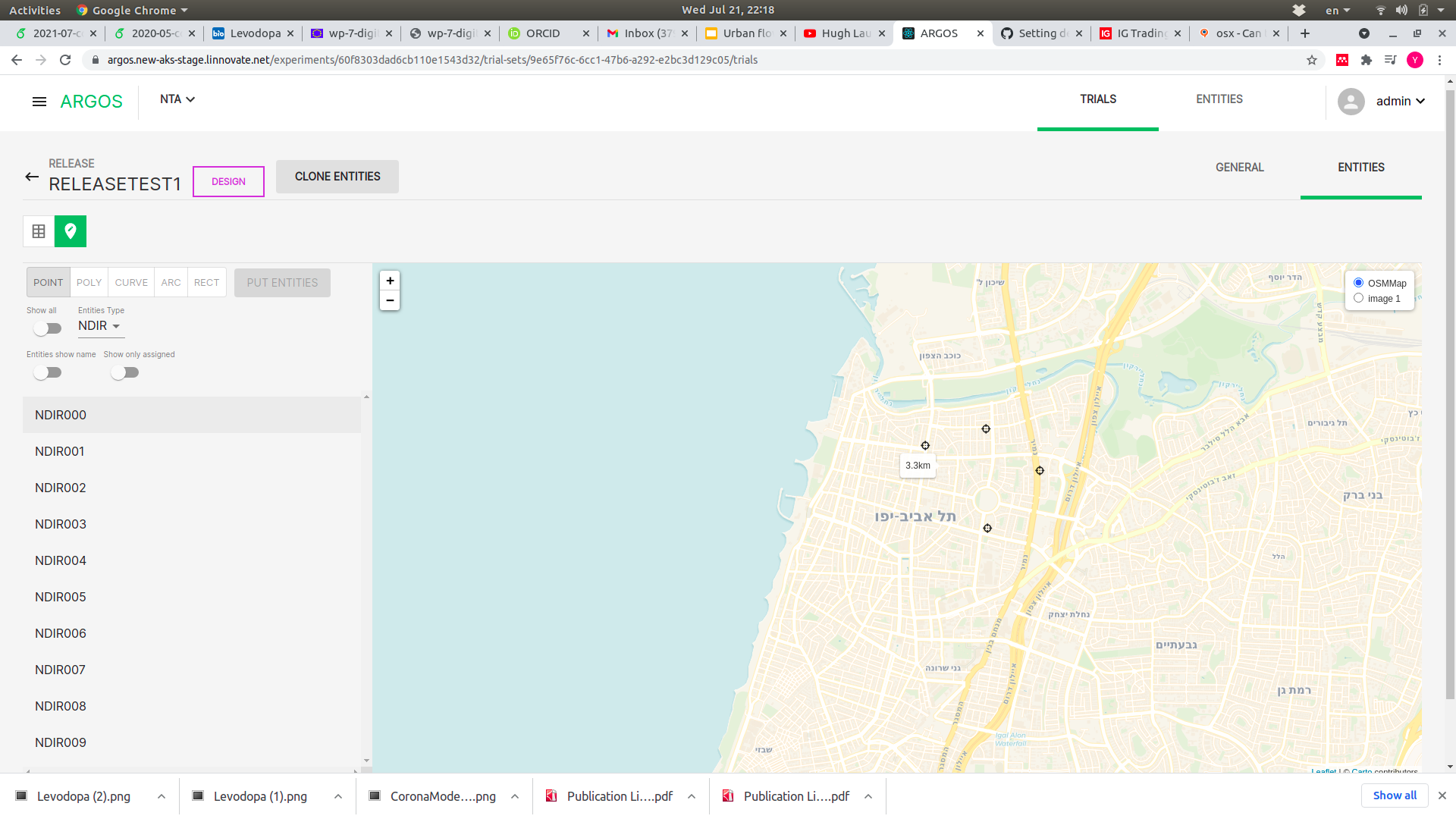
Task: Zoom in on the map
Action: (390, 281)
